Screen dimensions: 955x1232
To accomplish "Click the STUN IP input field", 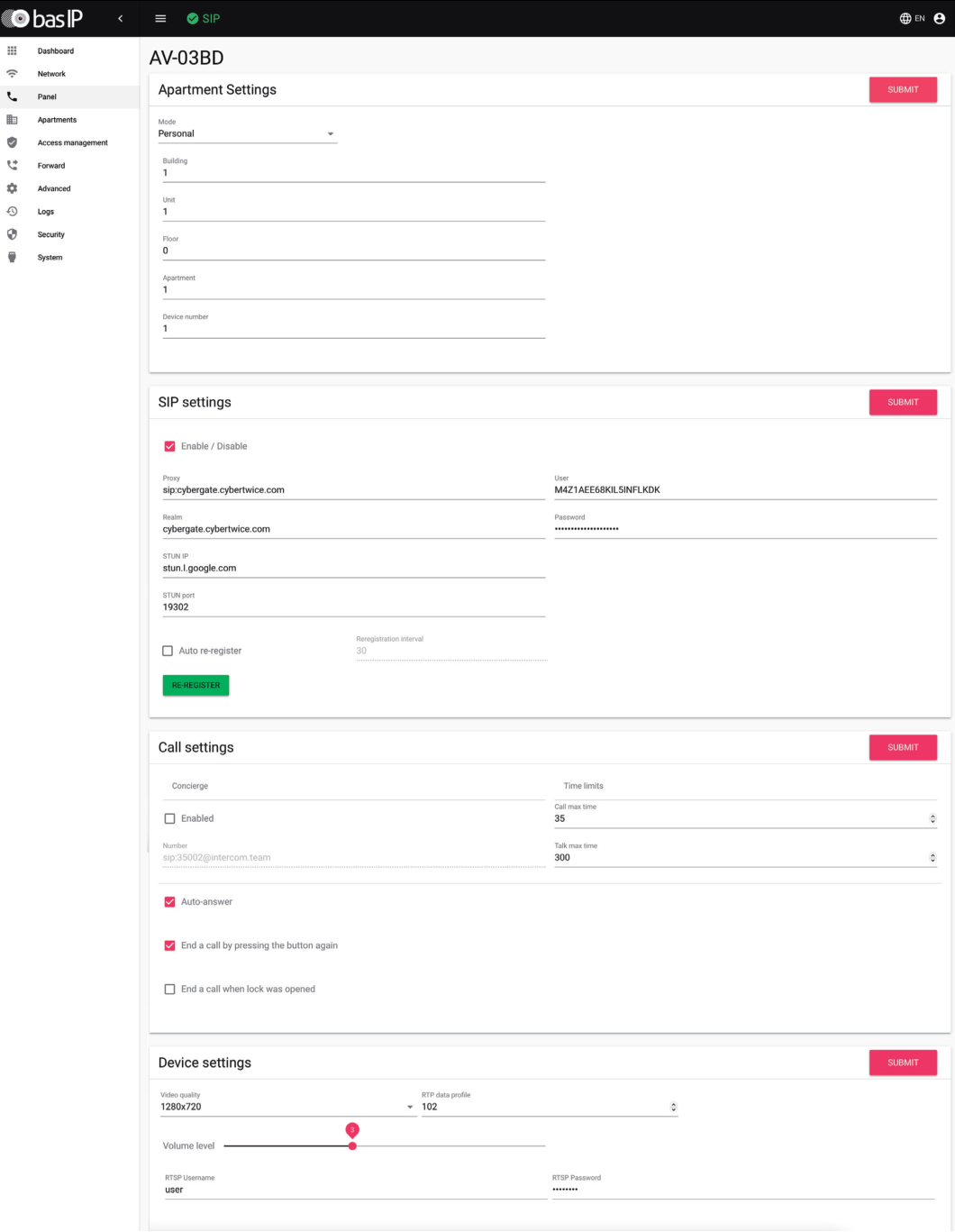I will click(353, 569).
